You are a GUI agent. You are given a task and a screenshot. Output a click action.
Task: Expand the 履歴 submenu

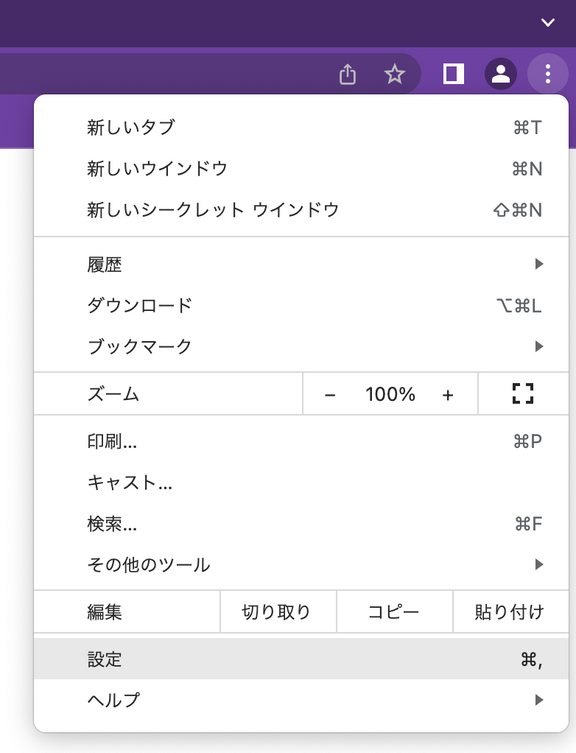[301, 264]
